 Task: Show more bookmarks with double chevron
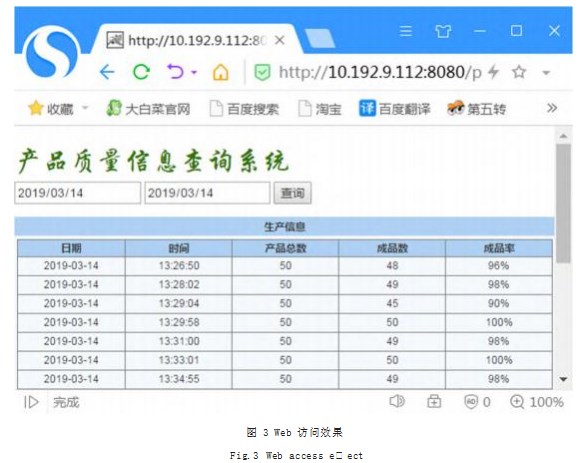point(552,108)
